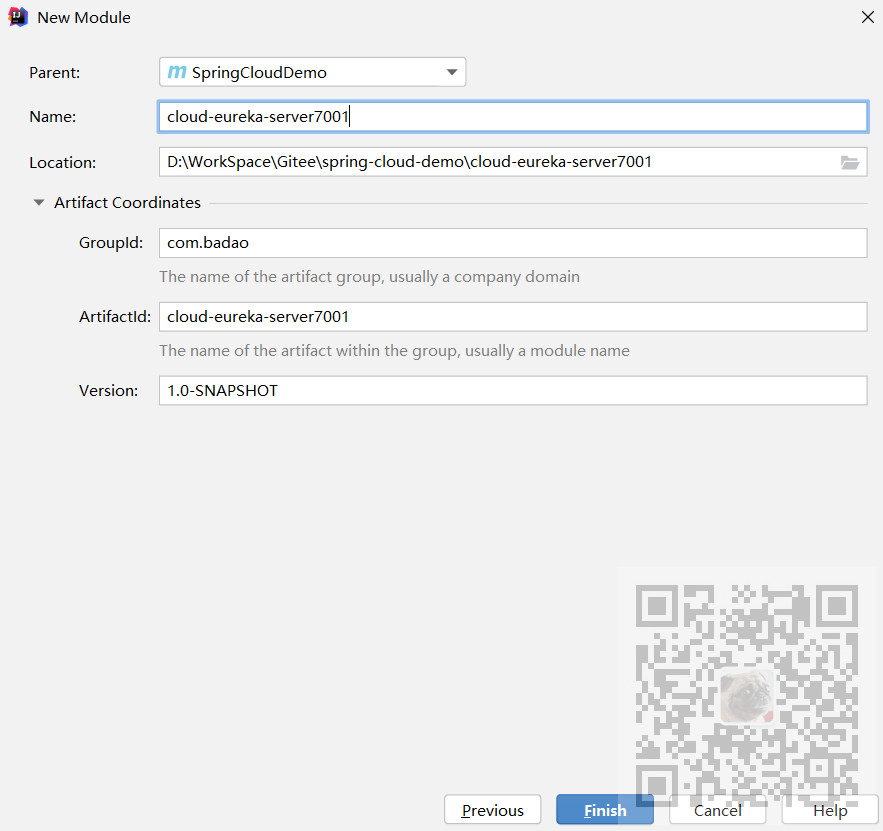Click the Cancel button

pos(717,810)
